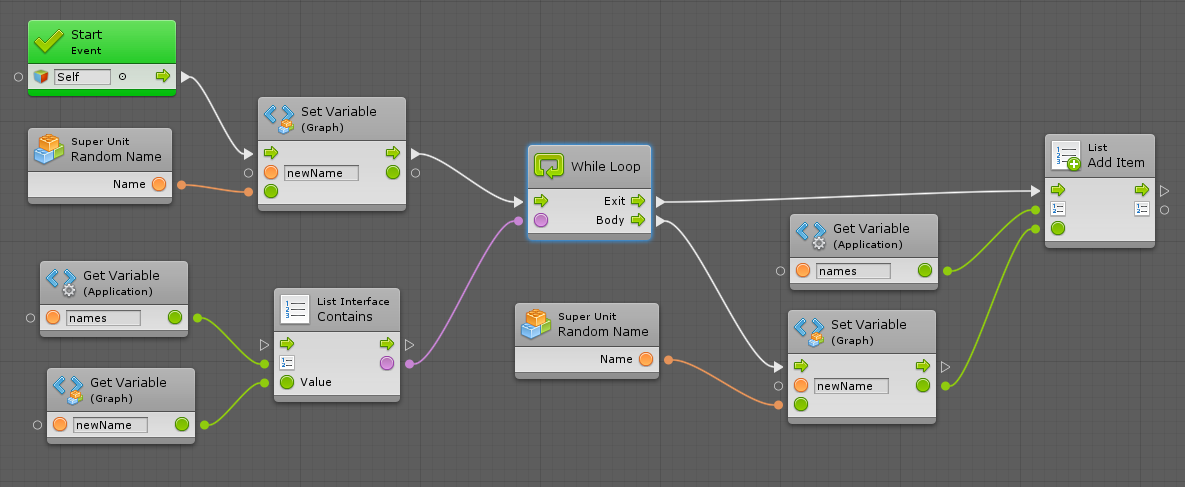Click Get Variable icon in node feeding Add Item
Screen dimensions: 1185x487
click(811, 236)
